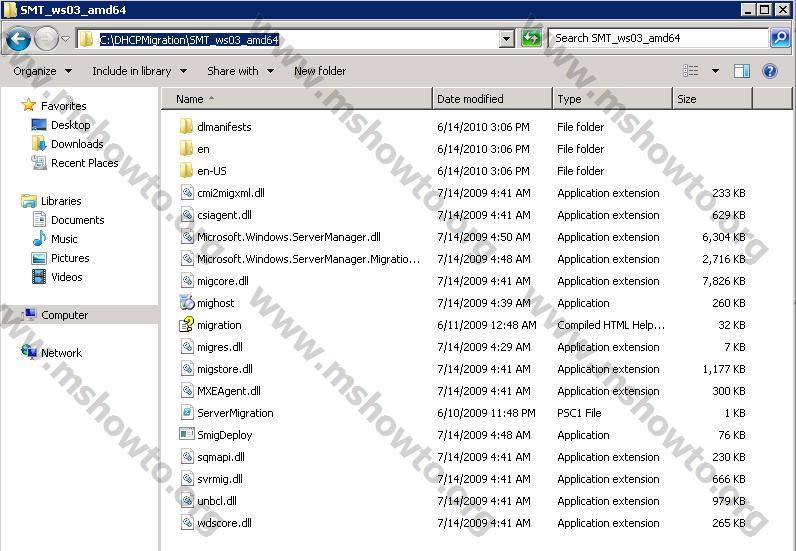
Task: Click the 6/11/2009 12:48 AM date
Action: (487, 325)
